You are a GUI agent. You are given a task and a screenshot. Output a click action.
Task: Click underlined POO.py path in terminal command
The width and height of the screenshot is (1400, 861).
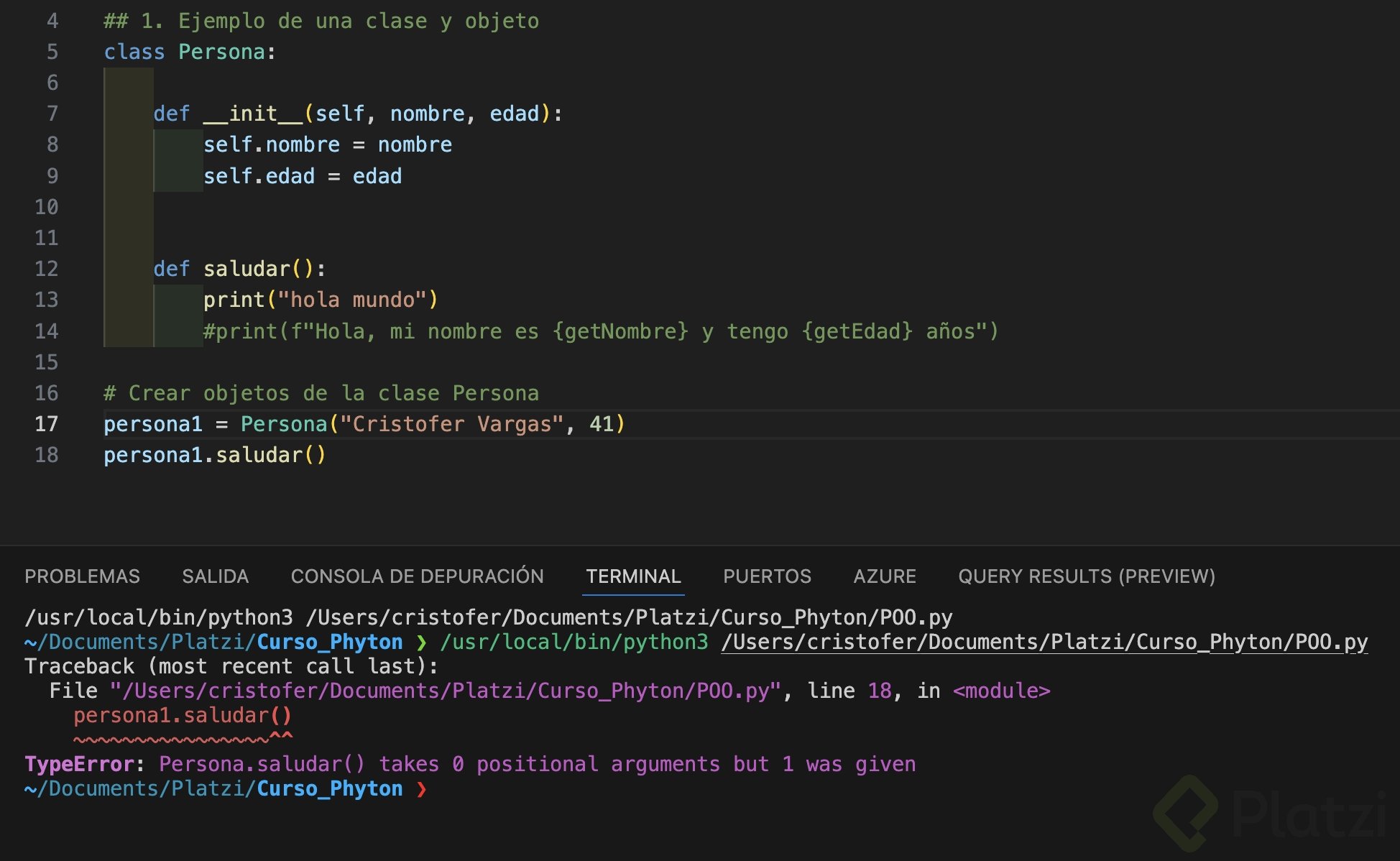1044,642
